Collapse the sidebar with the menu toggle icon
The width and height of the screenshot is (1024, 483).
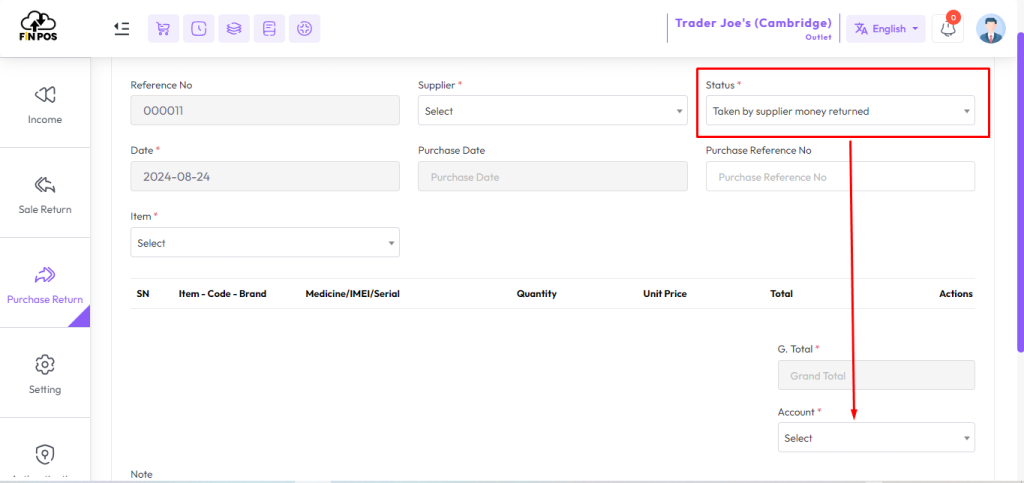121,28
